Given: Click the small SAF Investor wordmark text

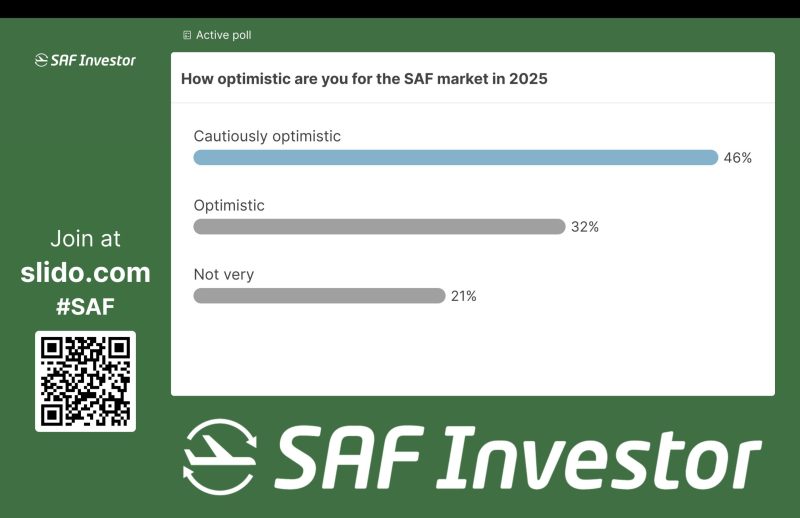Looking at the screenshot, I should point(93,60).
